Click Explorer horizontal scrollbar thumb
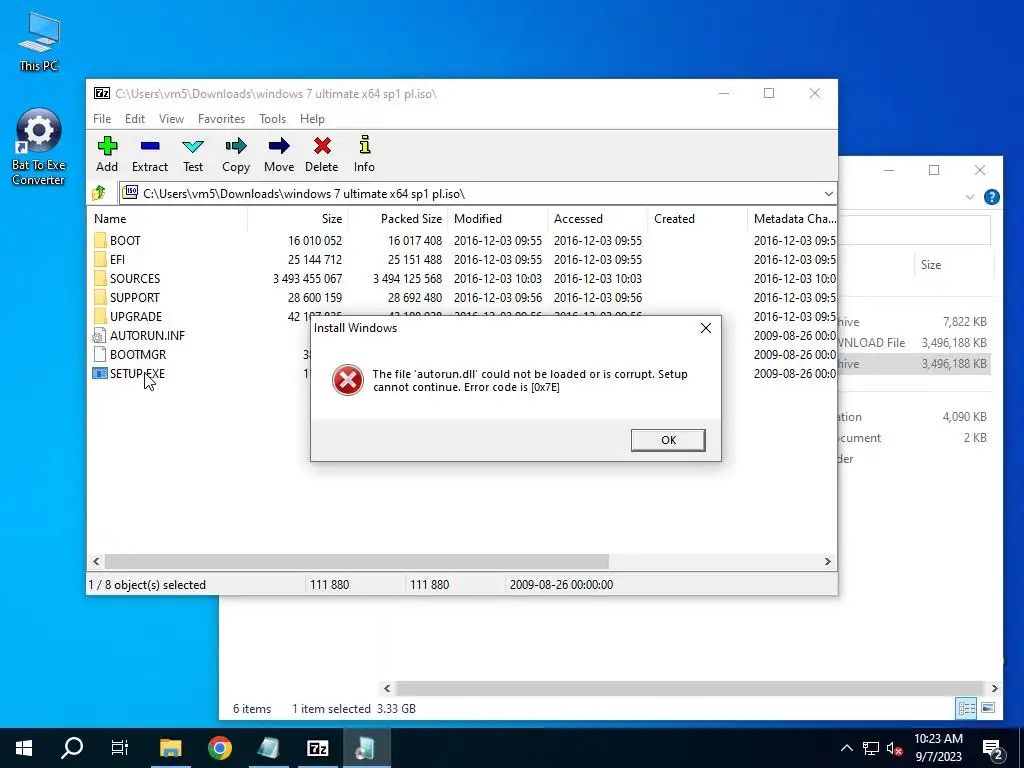The height and width of the screenshot is (768, 1024). 690,688
